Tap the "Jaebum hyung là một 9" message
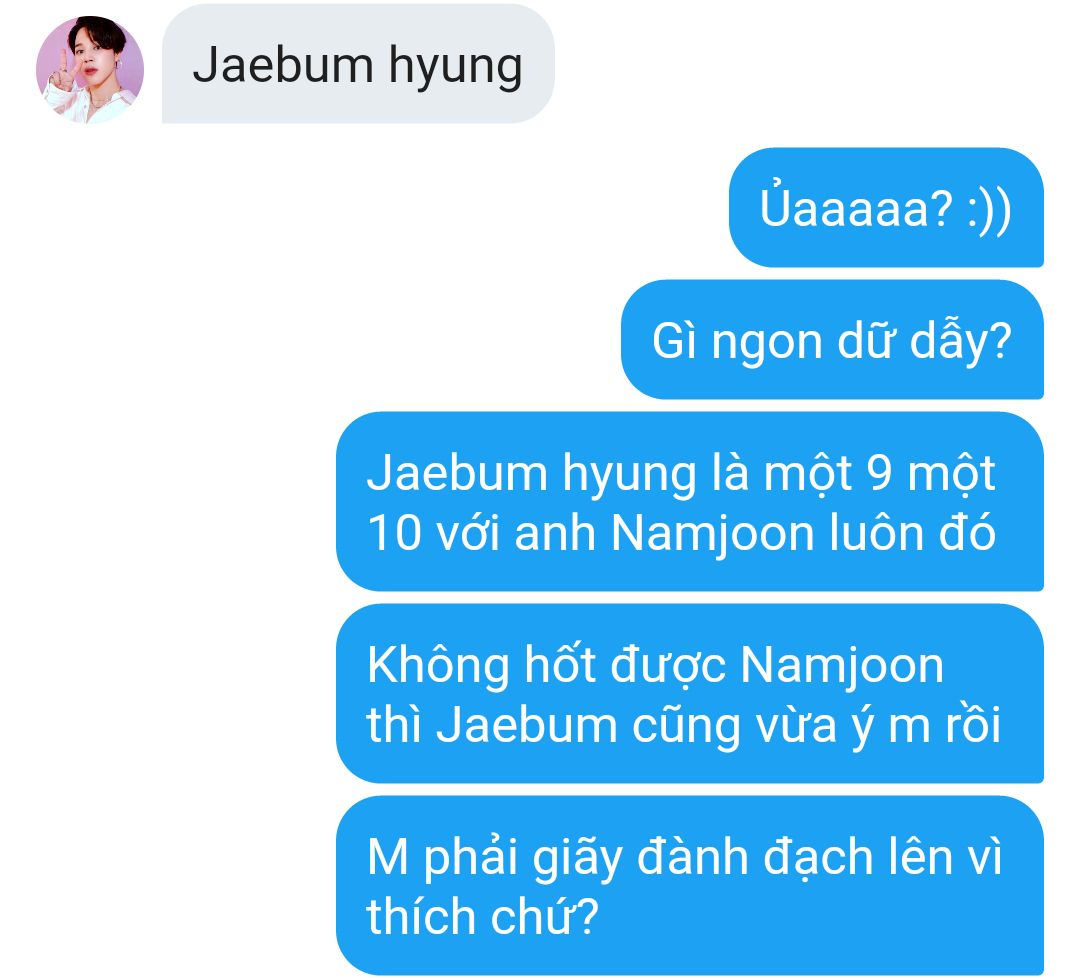The image size is (1080, 978). (690, 501)
